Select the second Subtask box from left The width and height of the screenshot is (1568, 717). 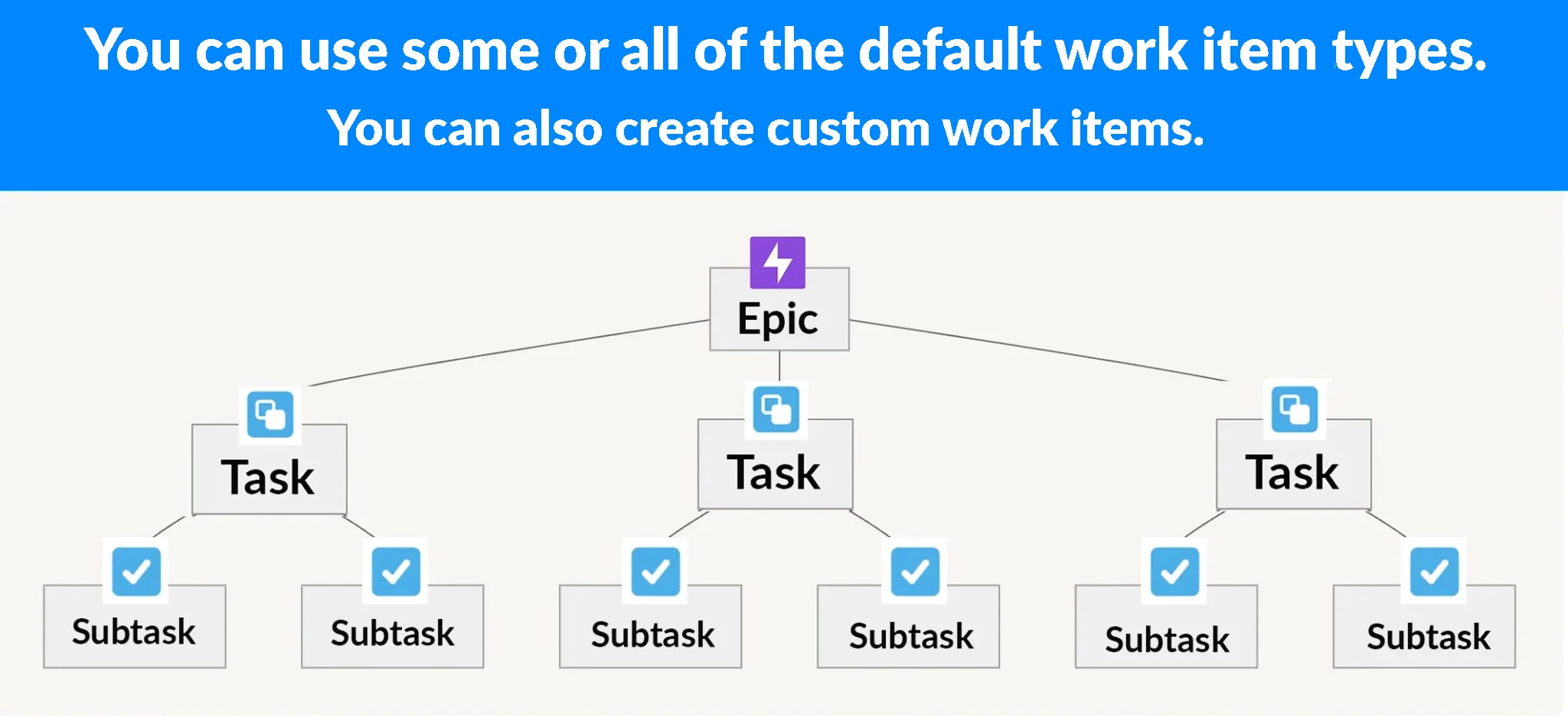point(393,627)
